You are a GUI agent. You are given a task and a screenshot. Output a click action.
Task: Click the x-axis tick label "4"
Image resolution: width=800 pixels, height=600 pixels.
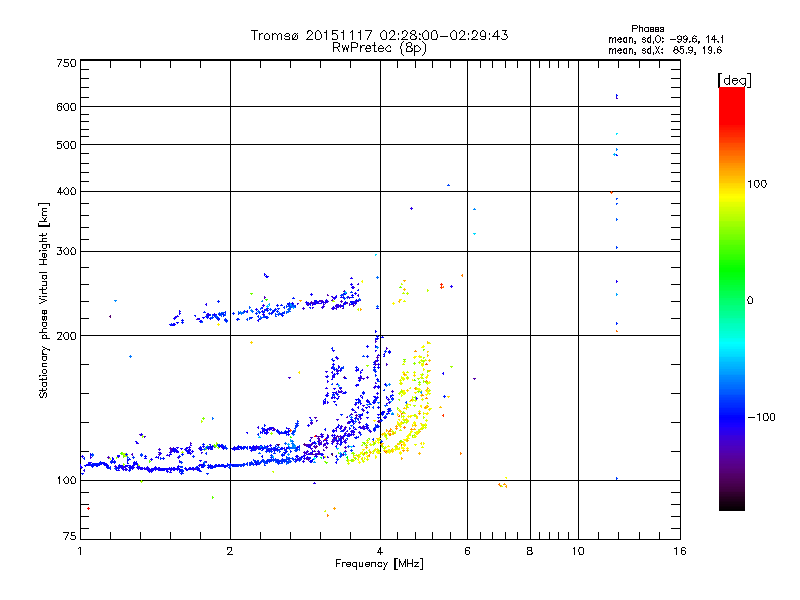pos(380,551)
